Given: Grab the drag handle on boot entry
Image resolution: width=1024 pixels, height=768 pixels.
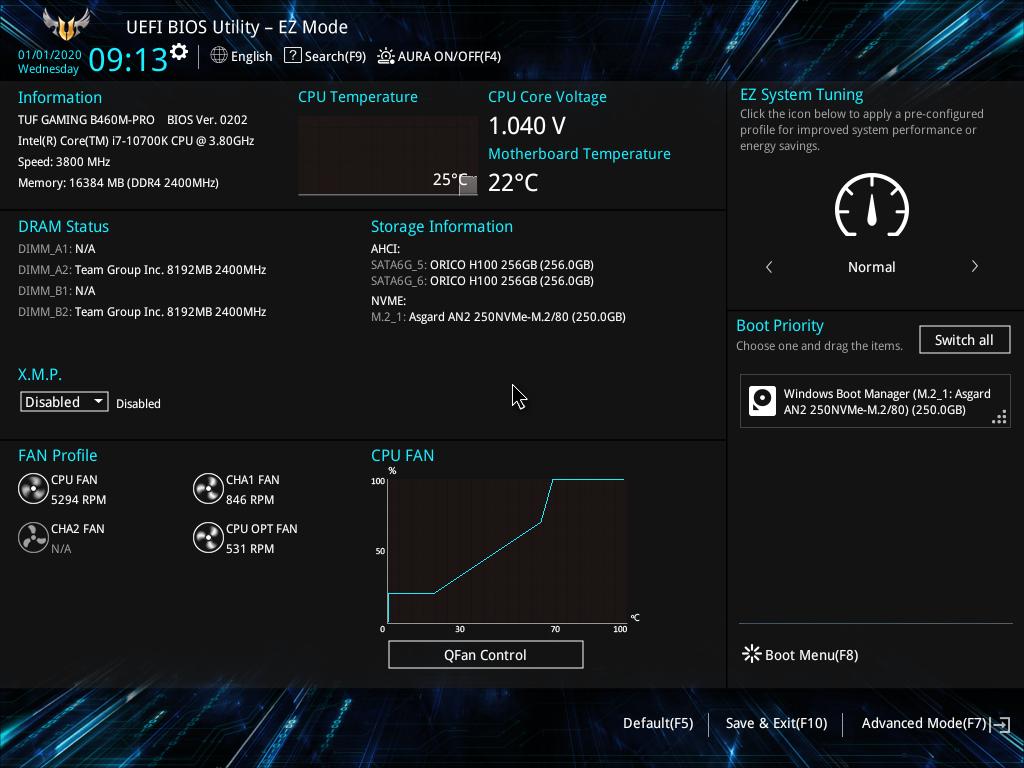Looking at the screenshot, I should 999,417.
